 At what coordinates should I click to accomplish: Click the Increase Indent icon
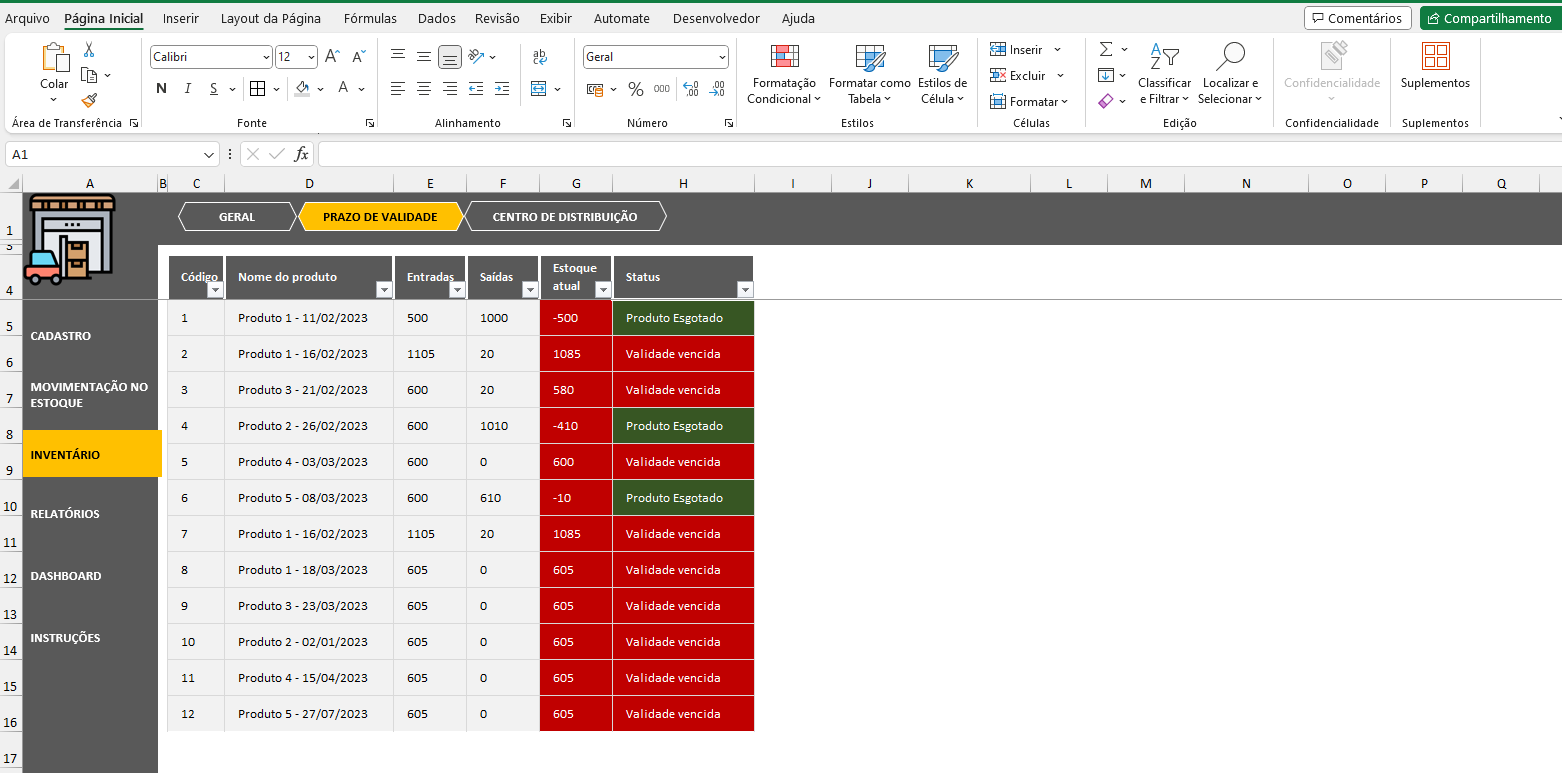pyautogui.click(x=502, y=89)
